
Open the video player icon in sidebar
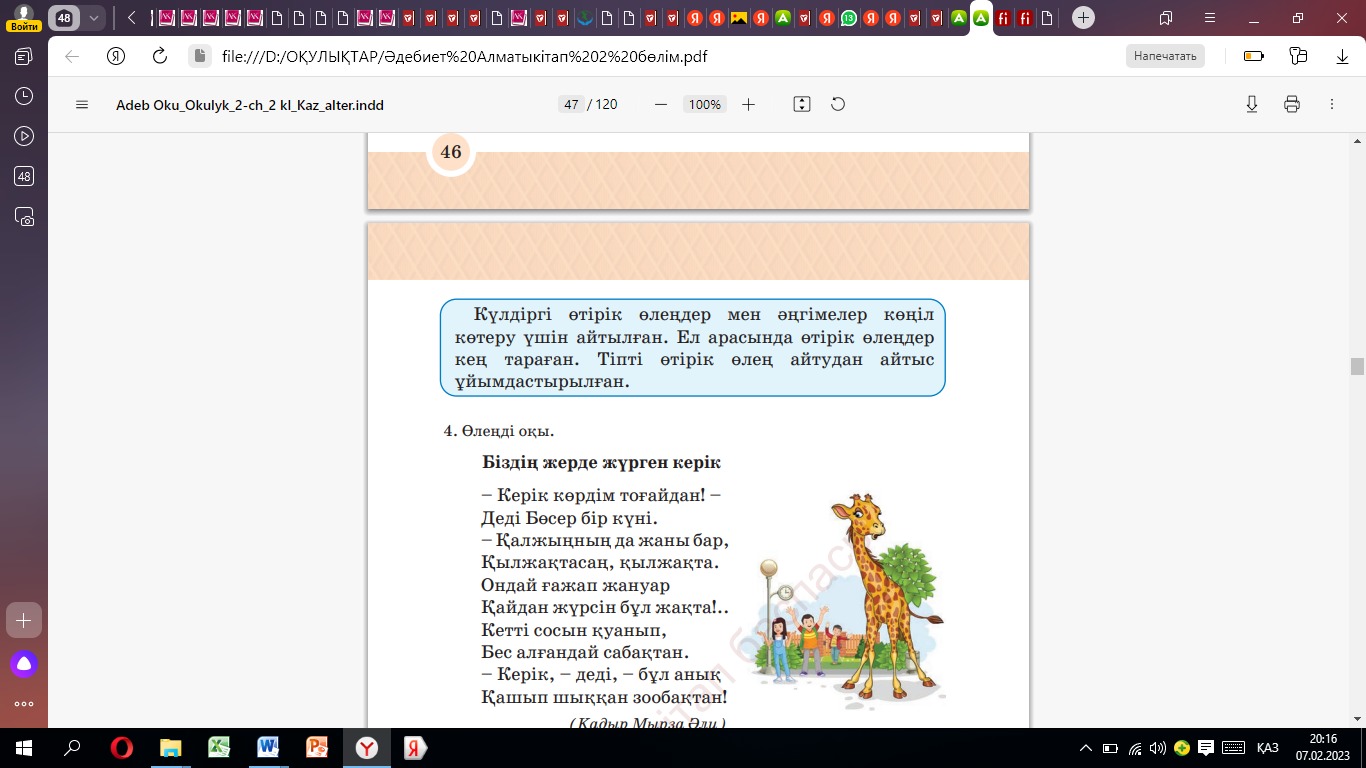coord(24,136)
